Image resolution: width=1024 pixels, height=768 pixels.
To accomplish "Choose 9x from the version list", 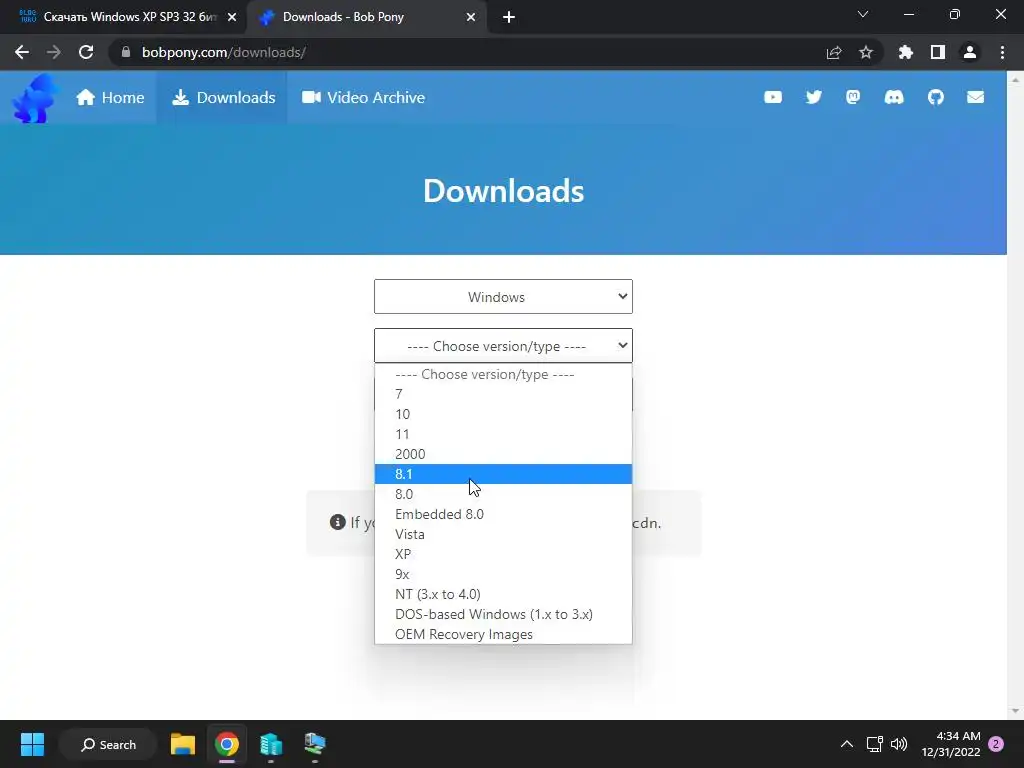I will 503,574.
